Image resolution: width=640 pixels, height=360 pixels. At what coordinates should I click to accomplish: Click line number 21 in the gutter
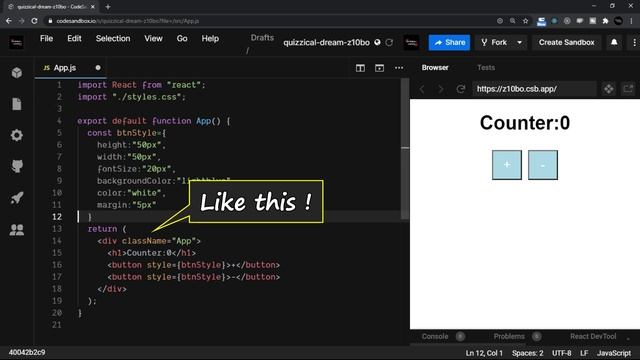[x=57, y=325]
